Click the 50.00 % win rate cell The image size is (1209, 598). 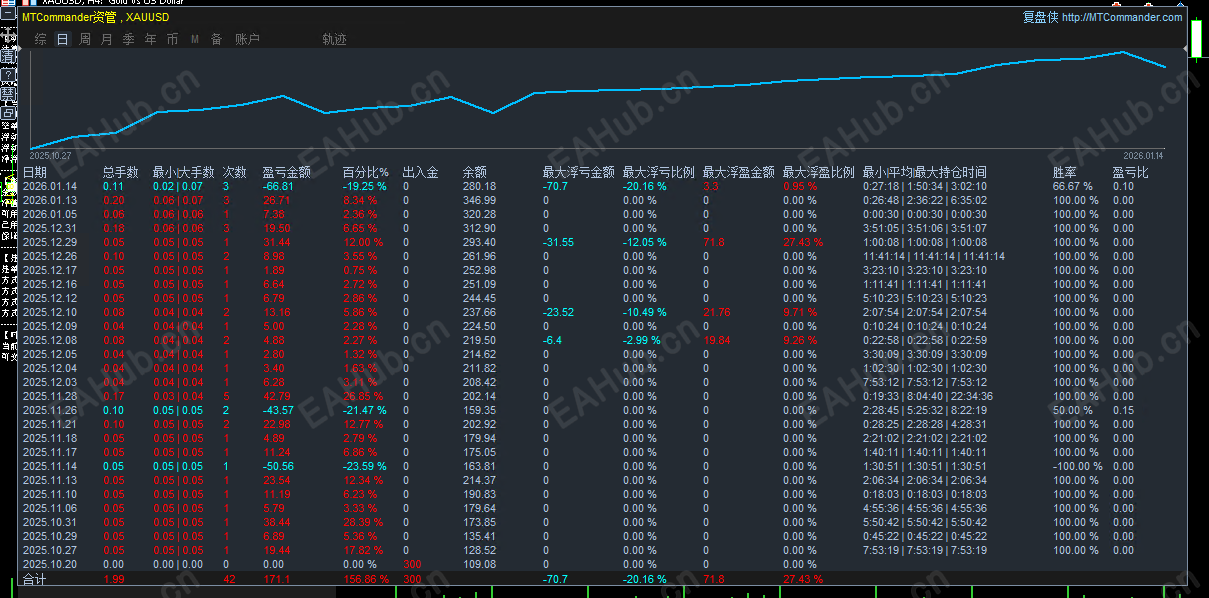[x=1074, y=410]
